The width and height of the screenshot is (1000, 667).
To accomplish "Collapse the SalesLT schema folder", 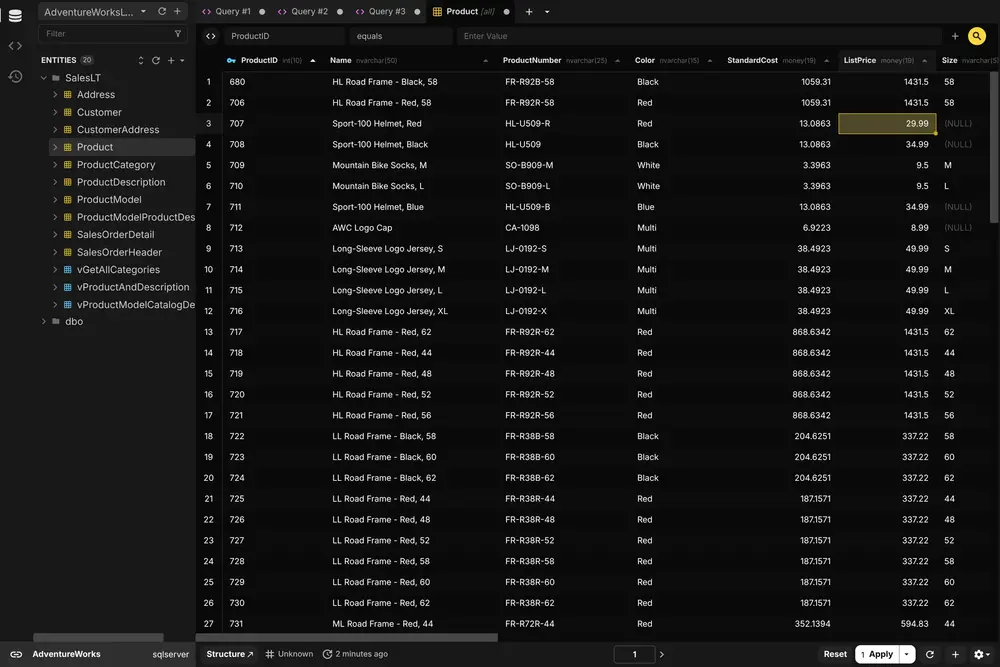I will [x=43, y=78].
